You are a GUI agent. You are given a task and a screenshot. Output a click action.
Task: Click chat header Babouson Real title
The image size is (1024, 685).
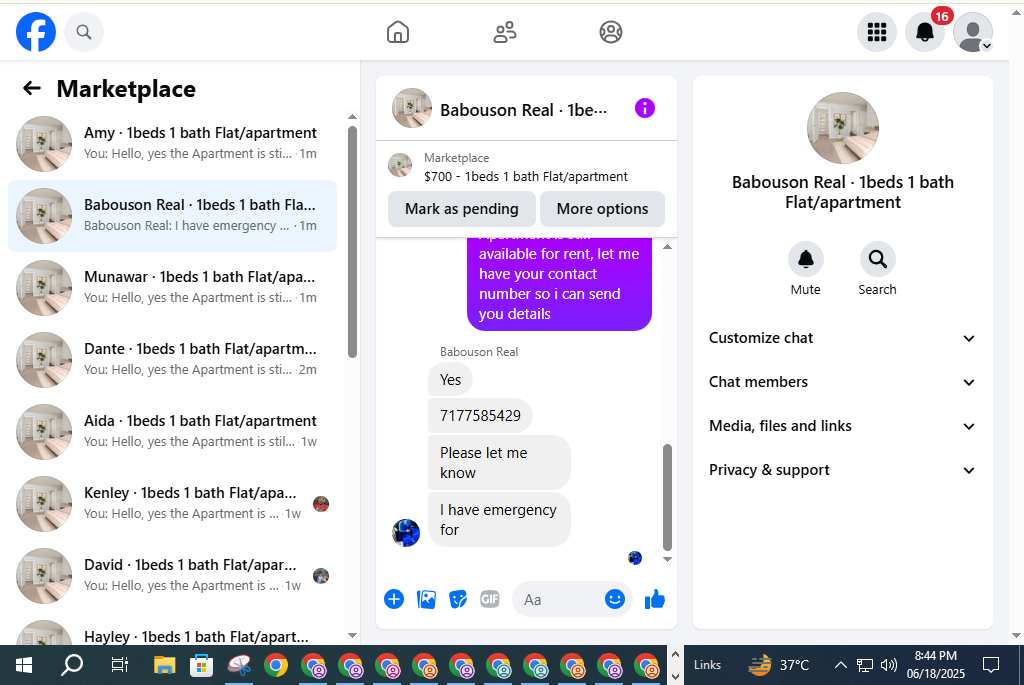(x=523, y=110)
